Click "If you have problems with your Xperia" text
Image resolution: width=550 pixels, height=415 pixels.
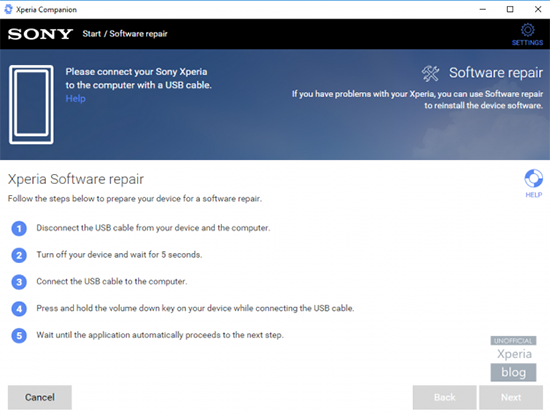click(x=417, y=100)
